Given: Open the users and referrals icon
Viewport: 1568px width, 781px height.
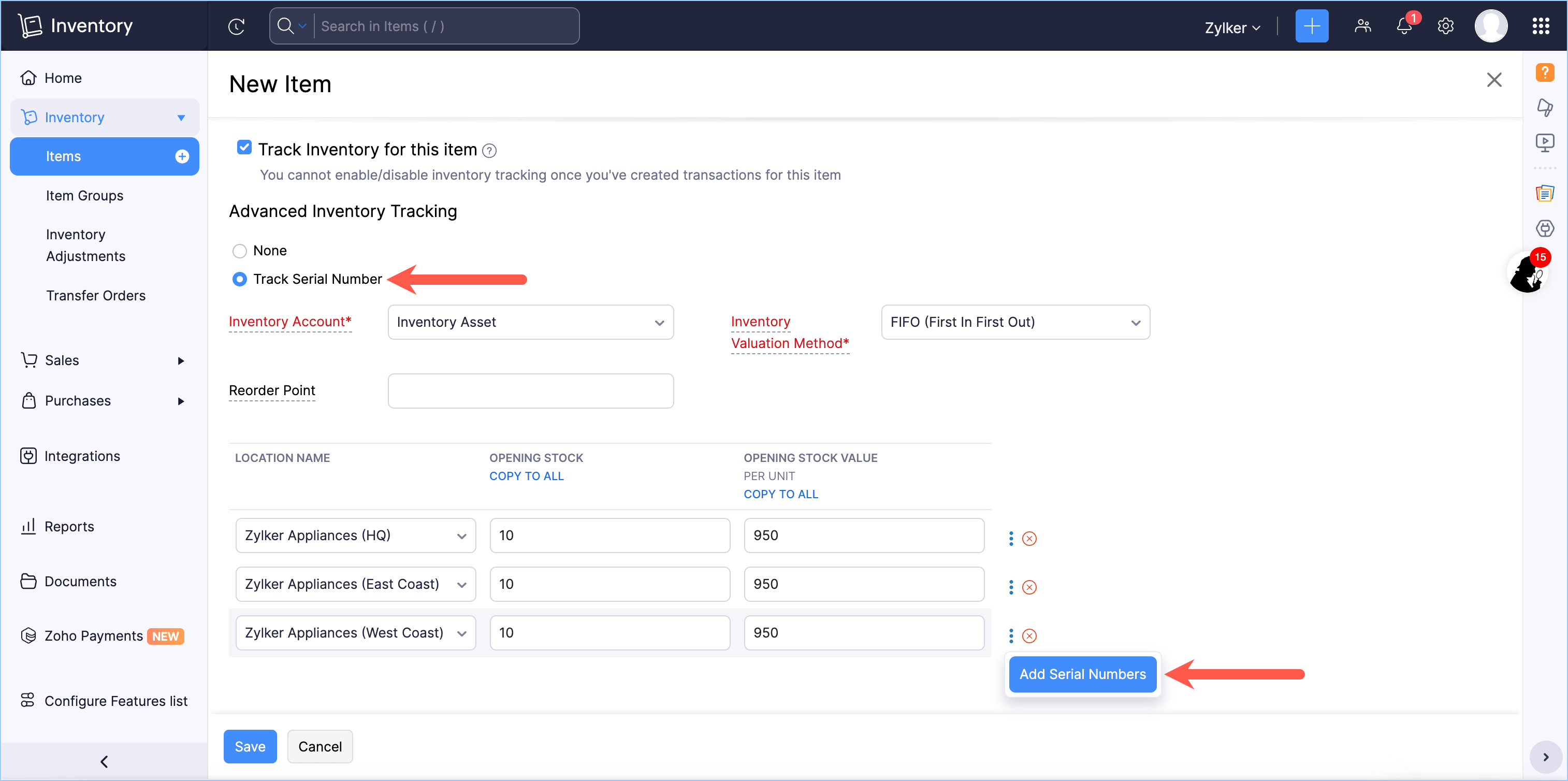Looking at the screenshot, I should 1362,26.
